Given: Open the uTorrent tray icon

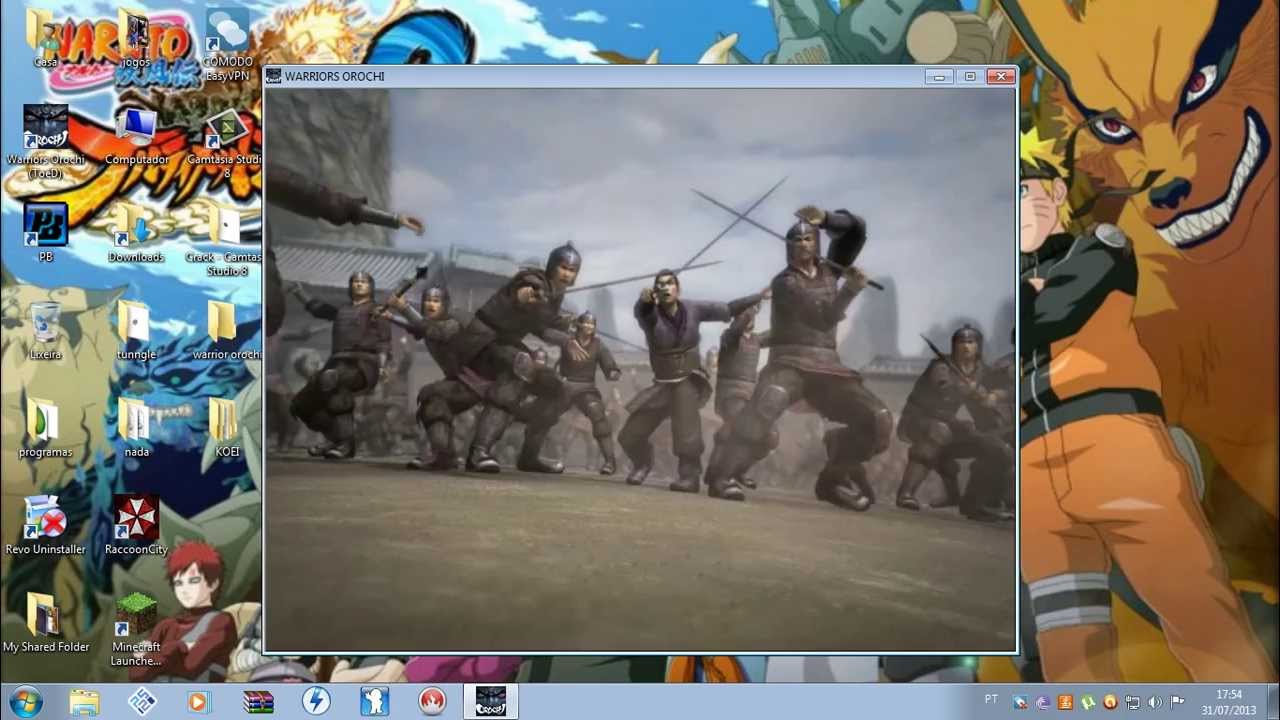Looking at the screenshot, I should click(x=1088, y=702).
